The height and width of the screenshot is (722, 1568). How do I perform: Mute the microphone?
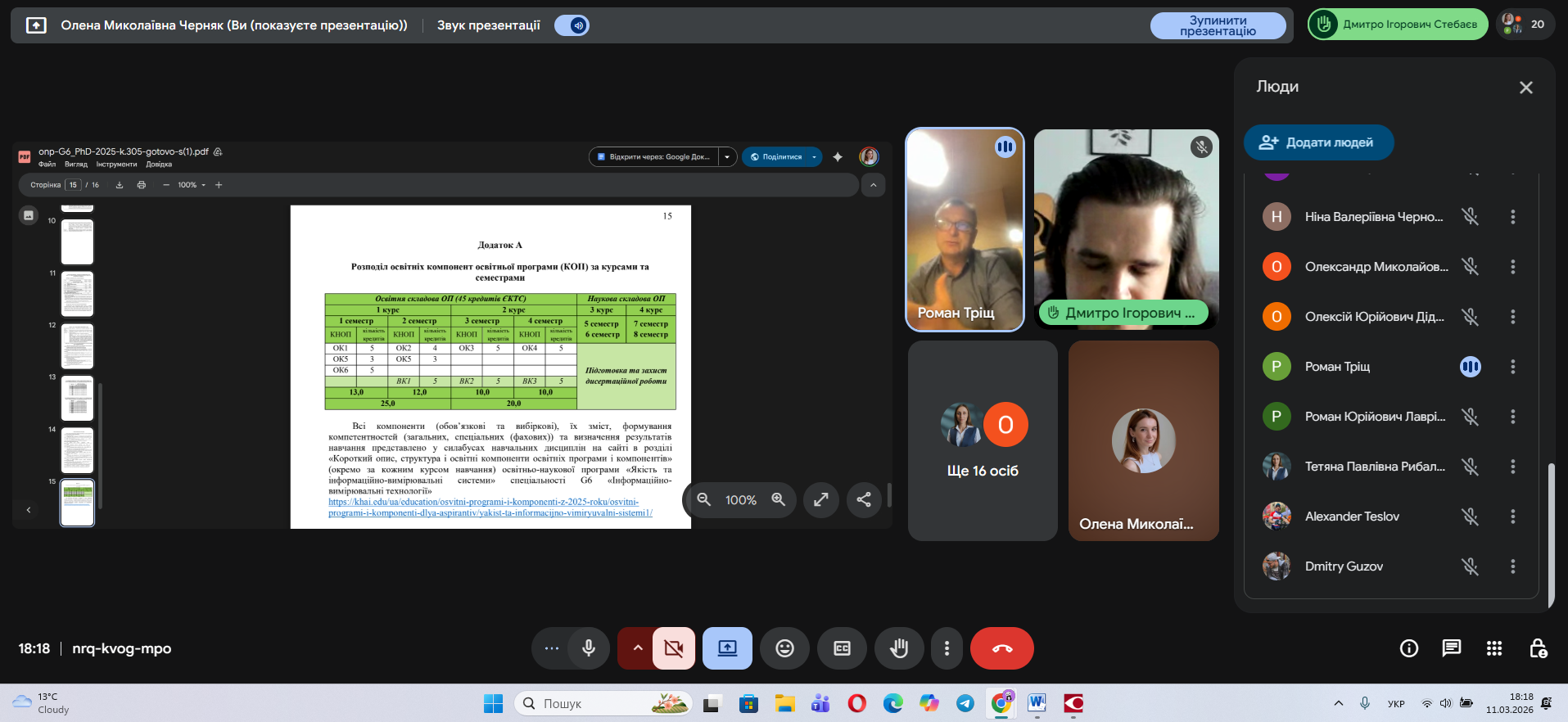click(588, 648)
